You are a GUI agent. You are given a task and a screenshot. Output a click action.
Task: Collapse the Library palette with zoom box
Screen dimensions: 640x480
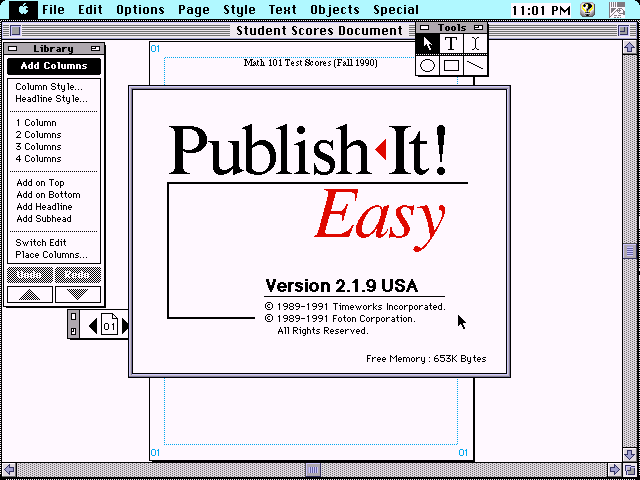[x=96, y=49]
